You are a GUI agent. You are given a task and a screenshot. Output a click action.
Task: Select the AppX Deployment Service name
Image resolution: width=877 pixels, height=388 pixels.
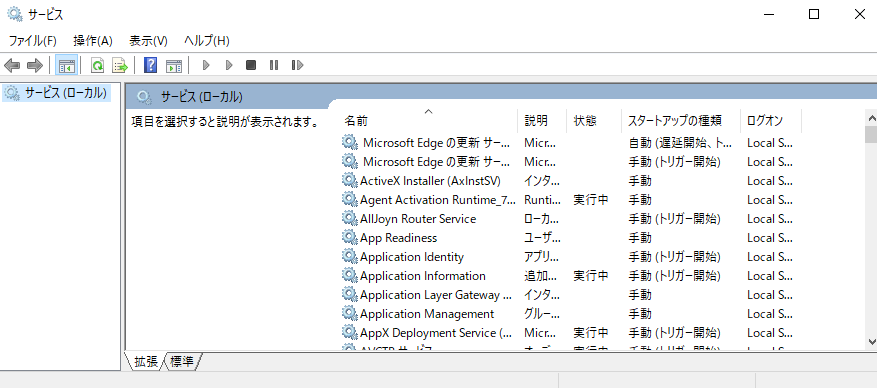[x=436, y=333]
